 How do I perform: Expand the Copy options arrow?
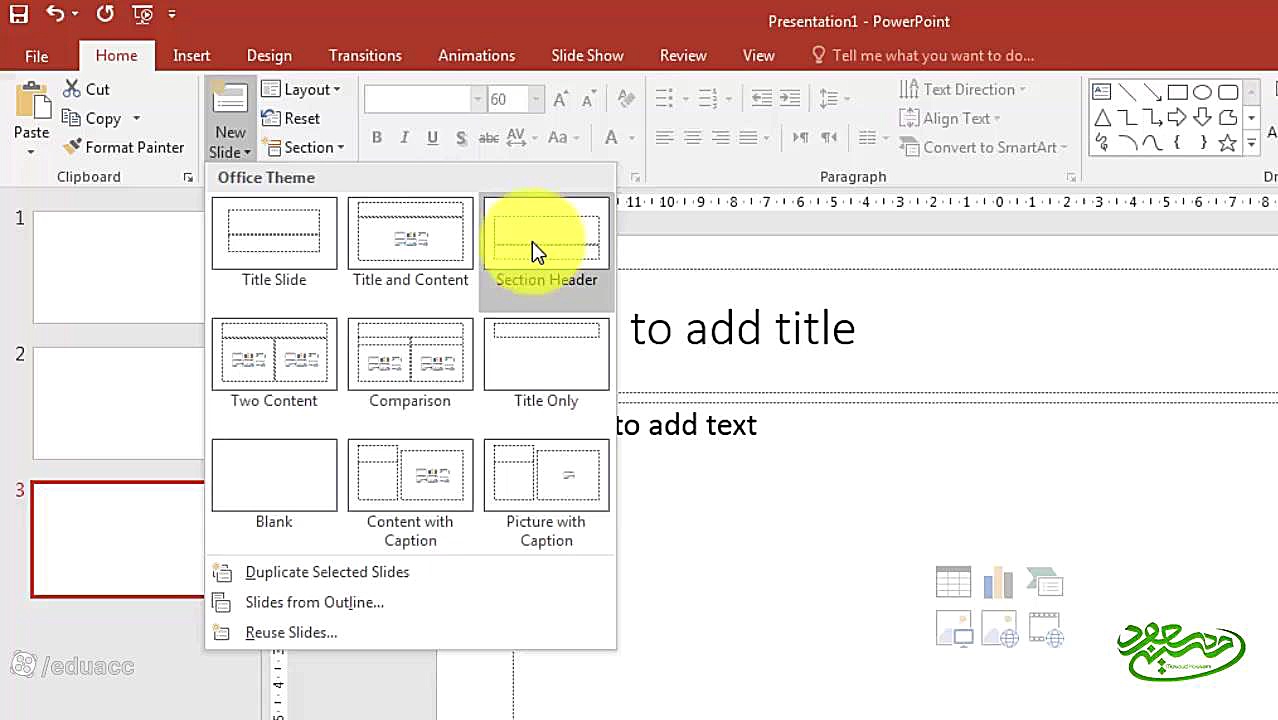click(x=136, y=118)
